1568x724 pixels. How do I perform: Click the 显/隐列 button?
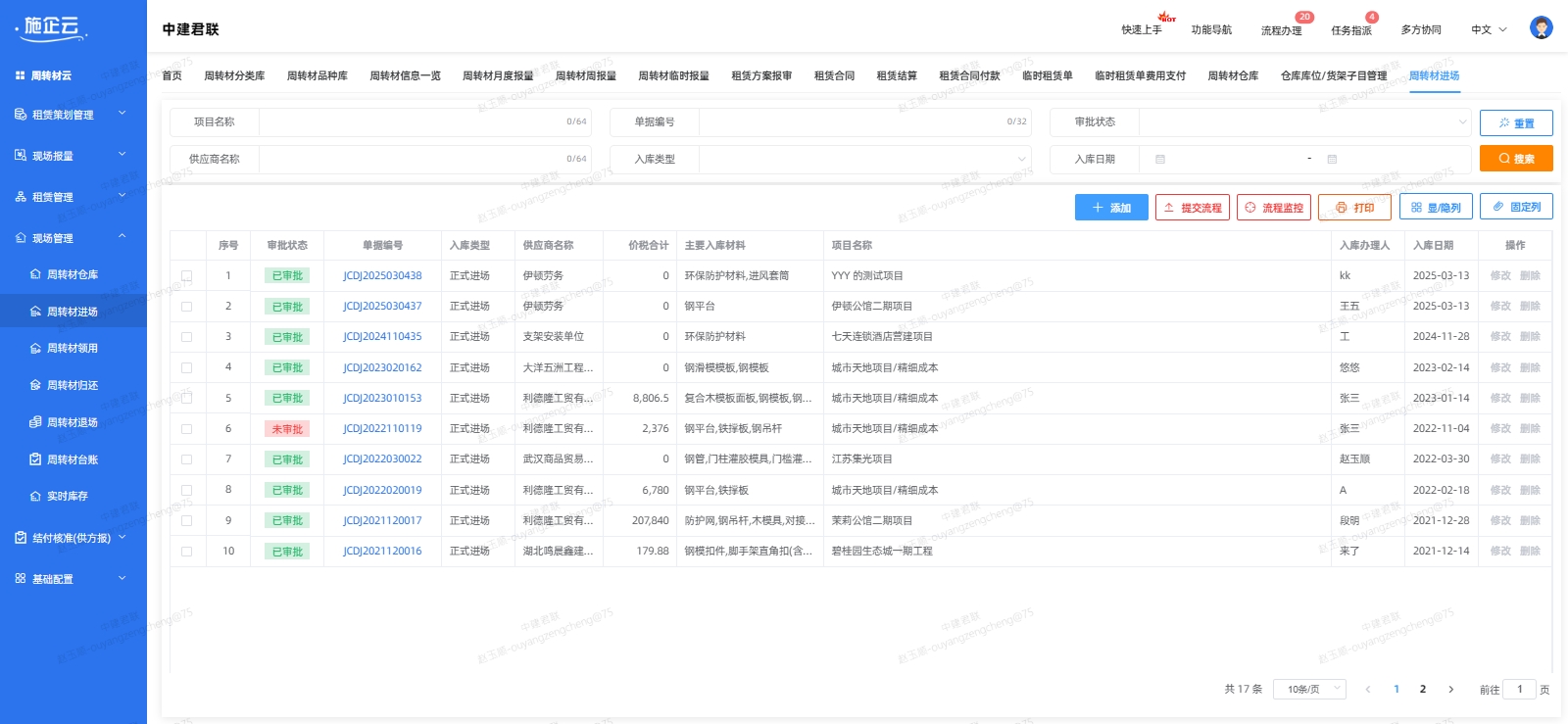pos(1436,208)
